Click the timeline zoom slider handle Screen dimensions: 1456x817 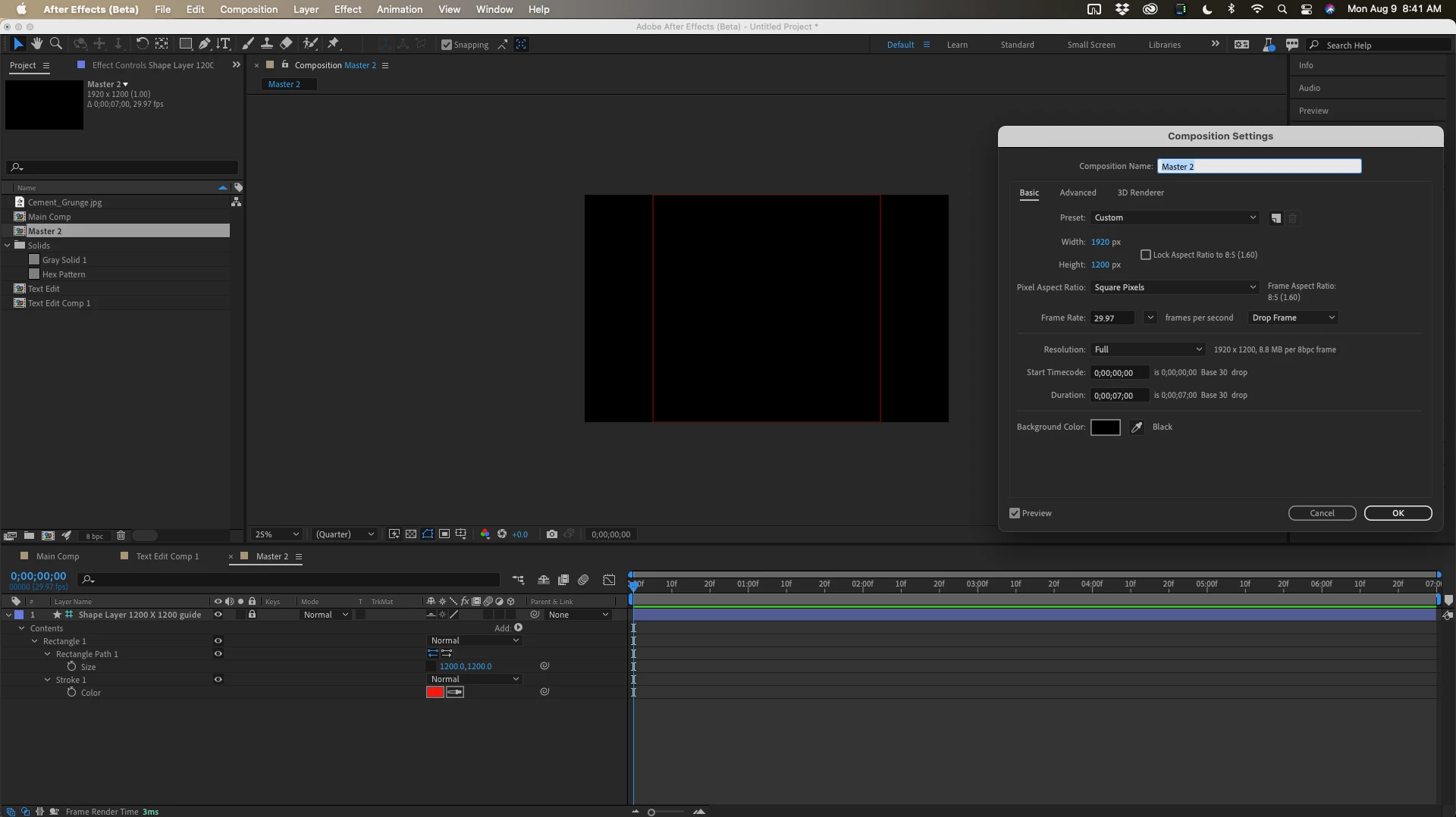(651, 812)
